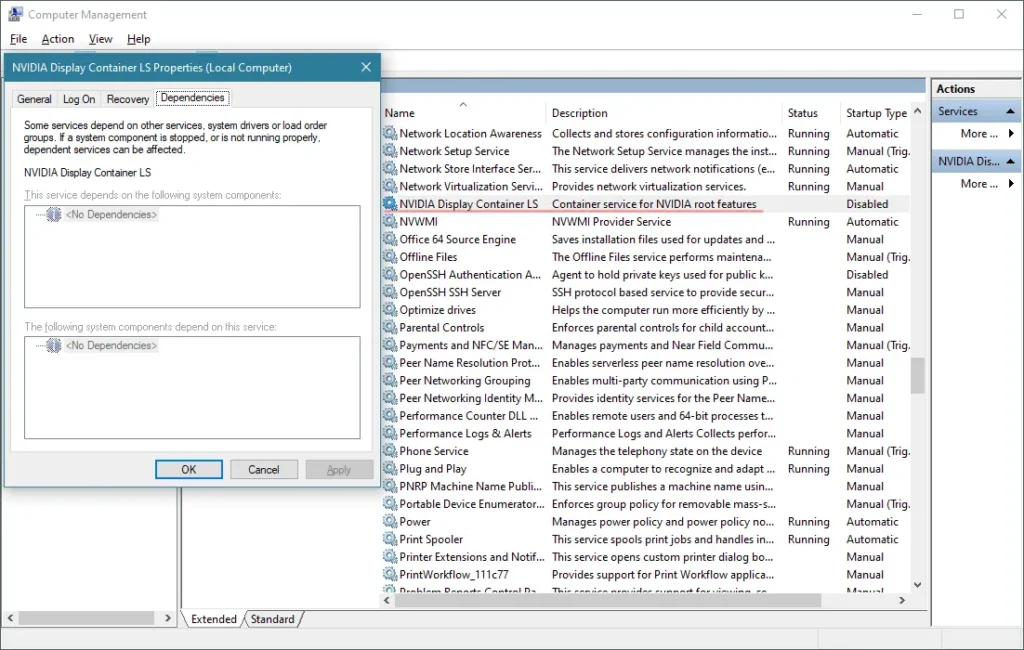Open the File menu

[18, 39]
